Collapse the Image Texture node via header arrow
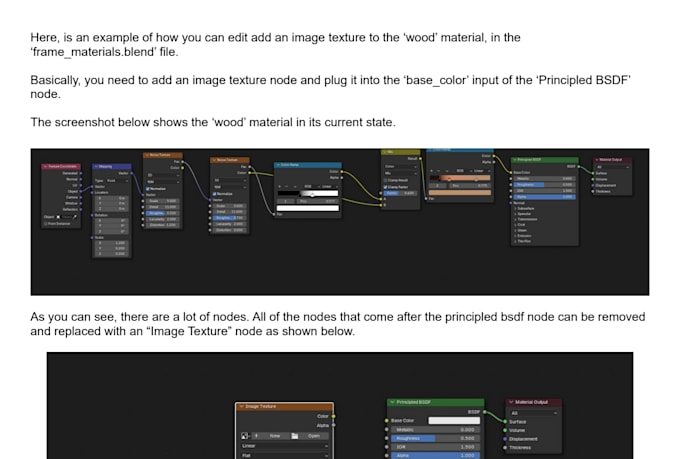This screenshot has width=680, height=459. (x=242, y=407)
